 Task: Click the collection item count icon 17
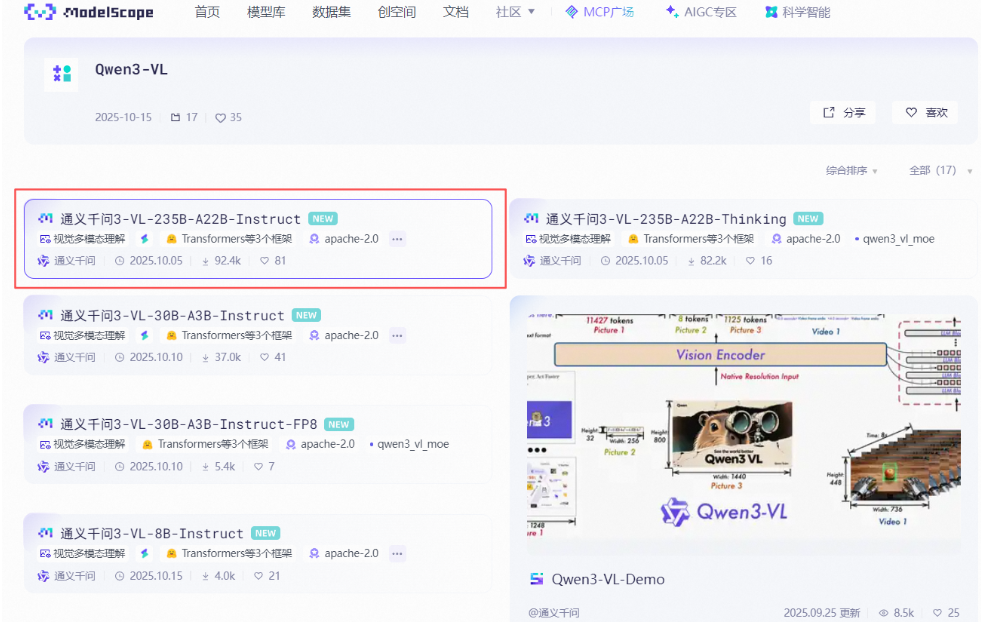coord(175,117)
